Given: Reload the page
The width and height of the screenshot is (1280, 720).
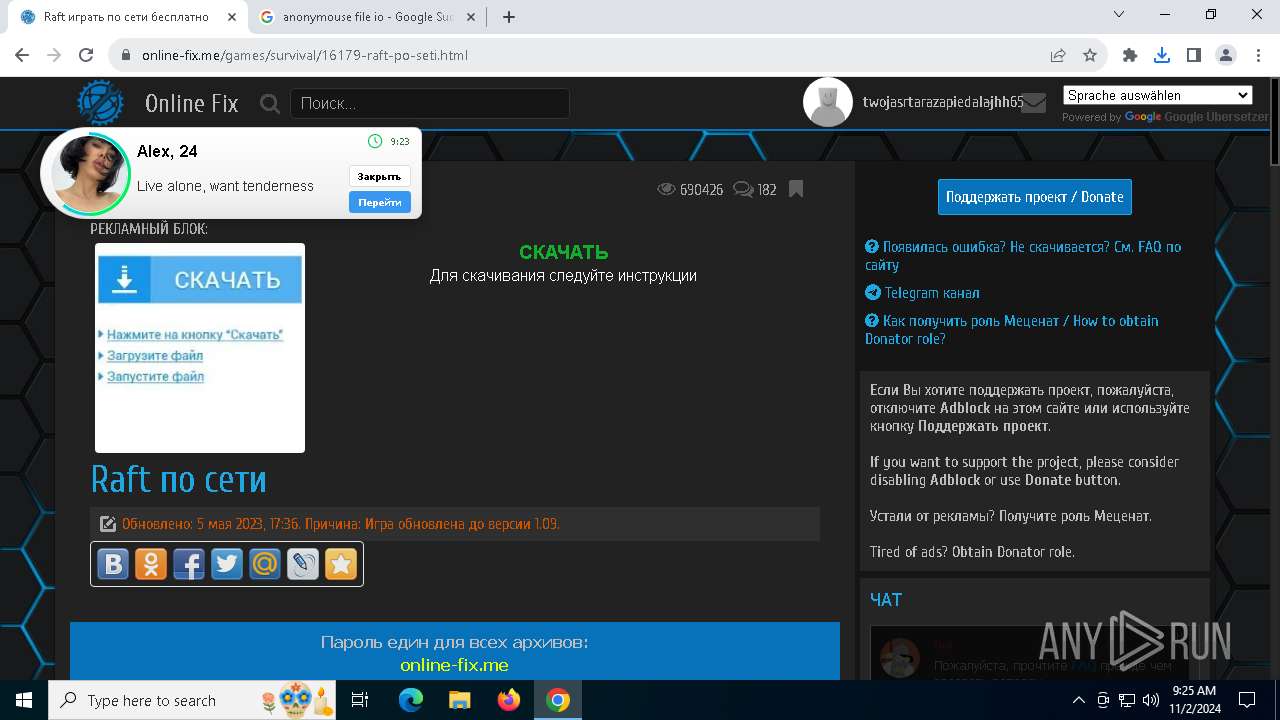Looking at the screenshot, I should pyautogui.click(x=86, y=55).
